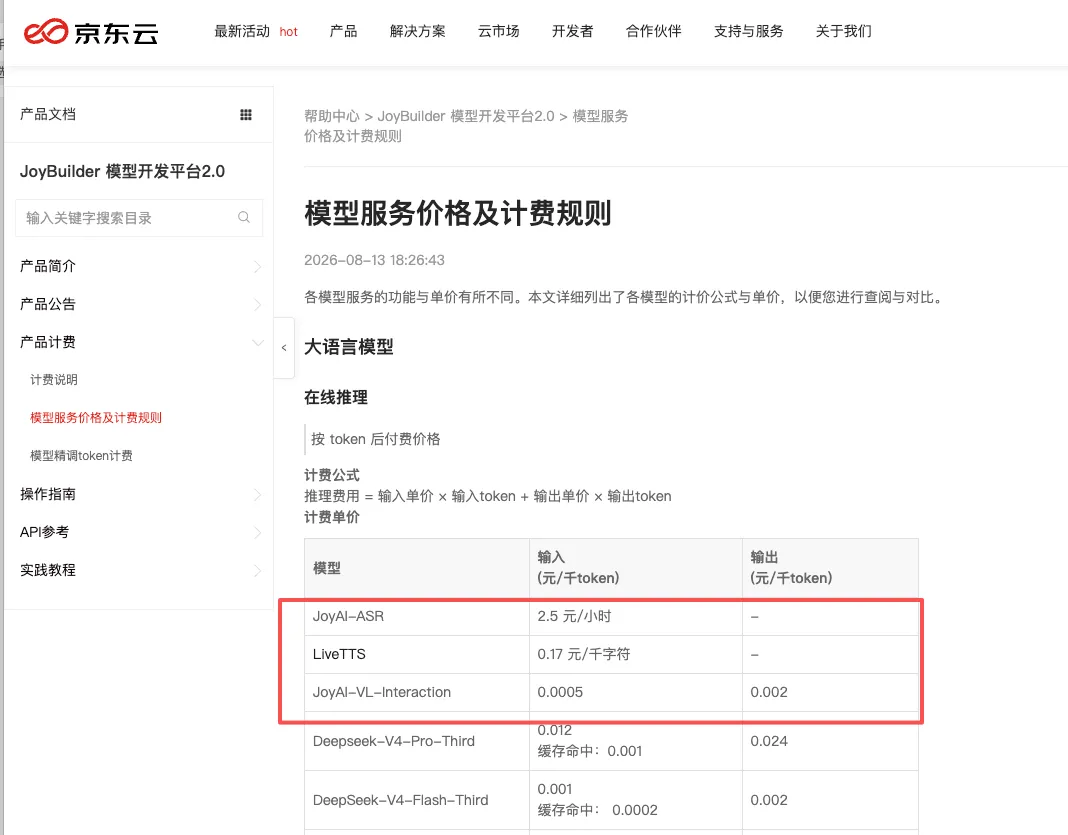Open the 产品 top navigation menu

point(343,31)
